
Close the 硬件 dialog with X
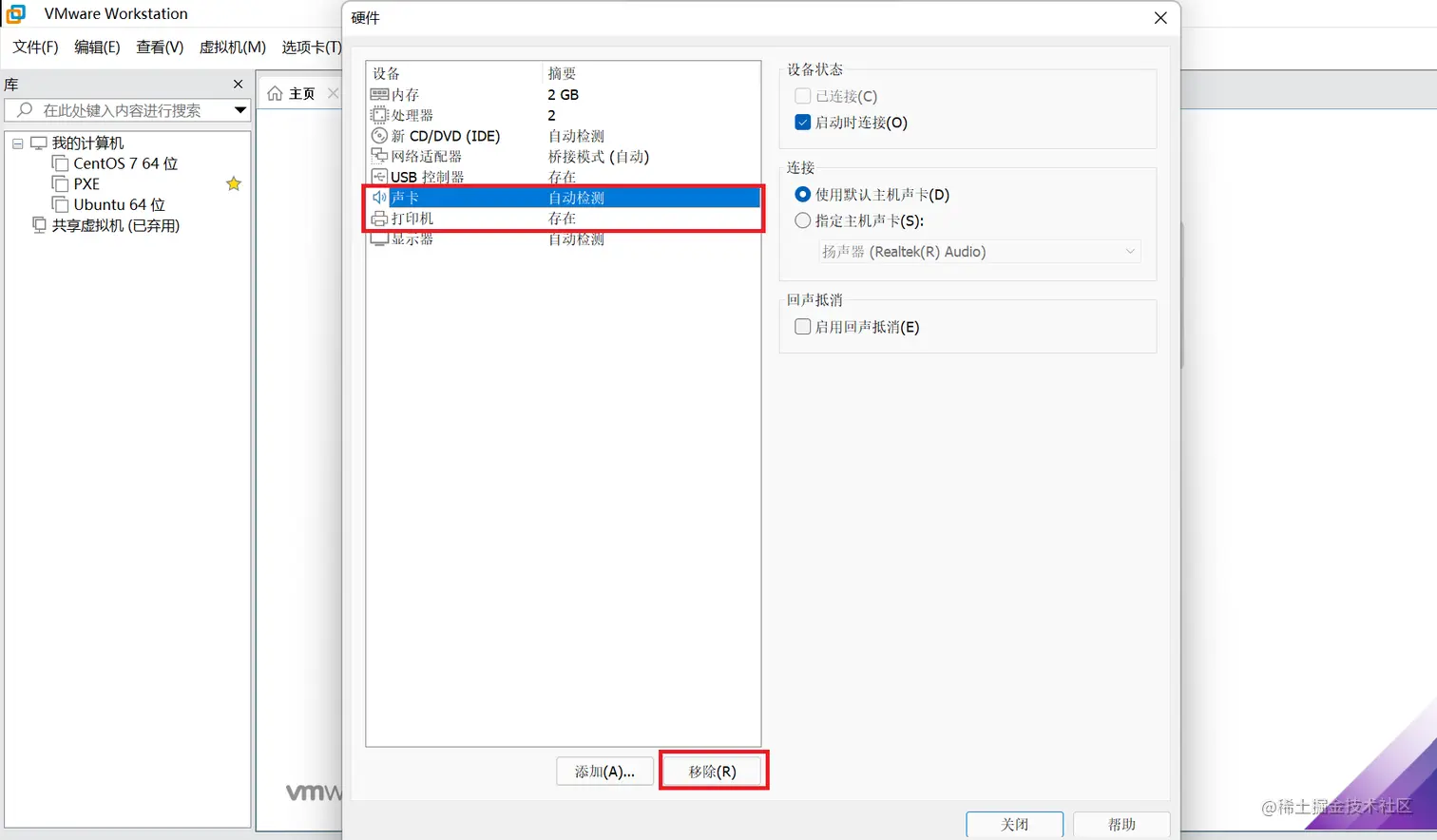[x=1160, y=18]
